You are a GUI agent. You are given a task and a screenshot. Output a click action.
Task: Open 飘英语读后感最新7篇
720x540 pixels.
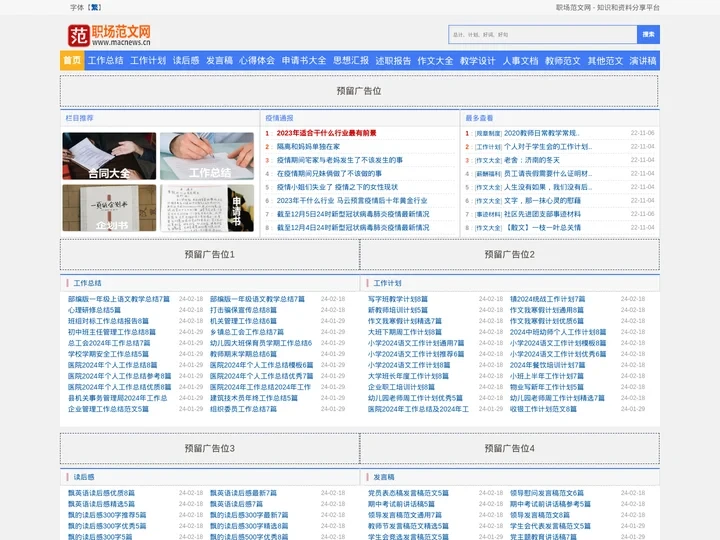point(243,493)
